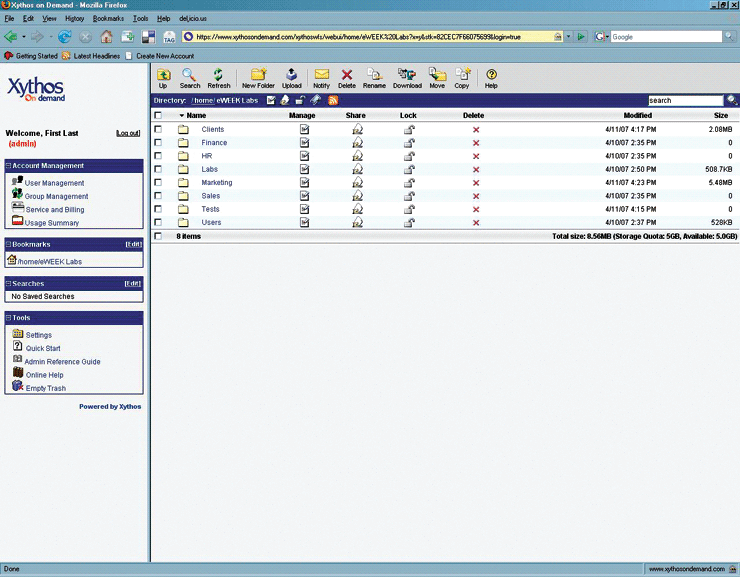Open the History menu
The image size is (740, 577).
[x=75, y=18]
